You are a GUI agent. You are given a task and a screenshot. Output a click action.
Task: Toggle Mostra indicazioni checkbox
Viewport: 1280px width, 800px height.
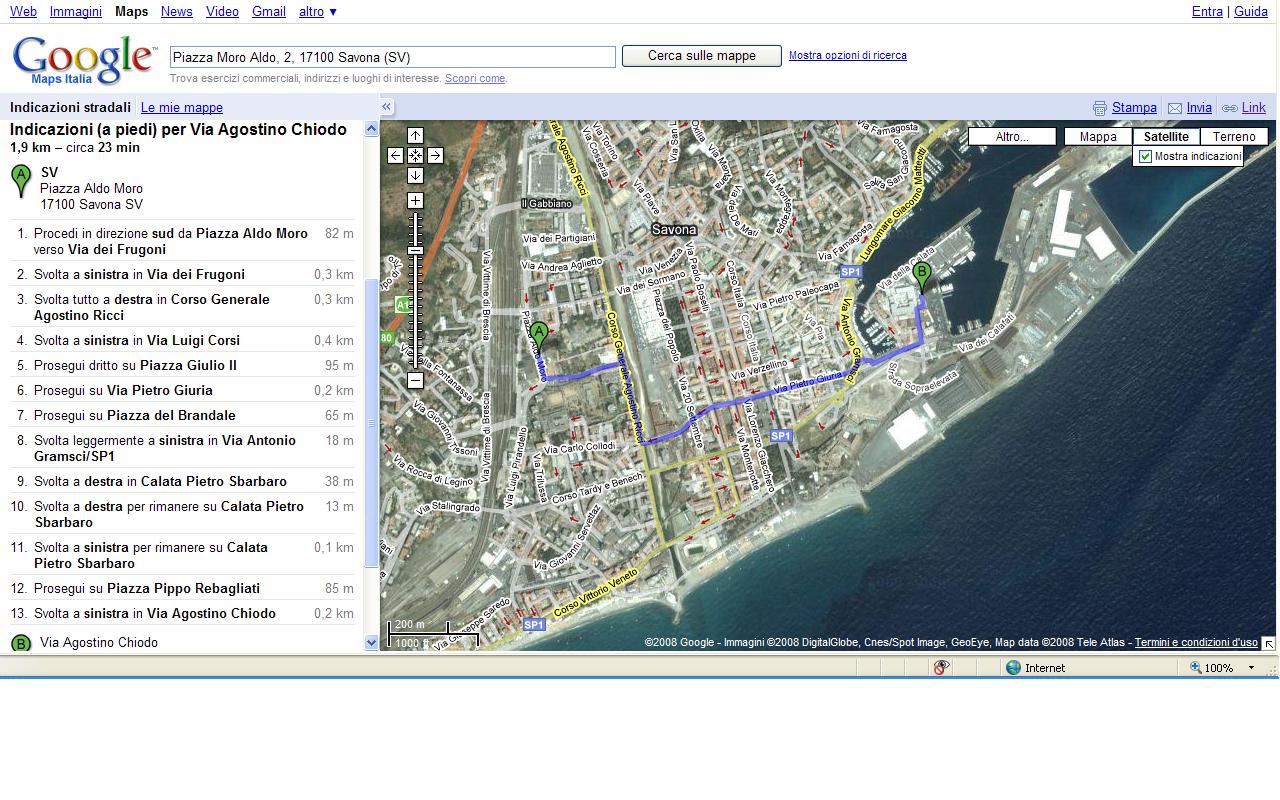(1145, 156)
